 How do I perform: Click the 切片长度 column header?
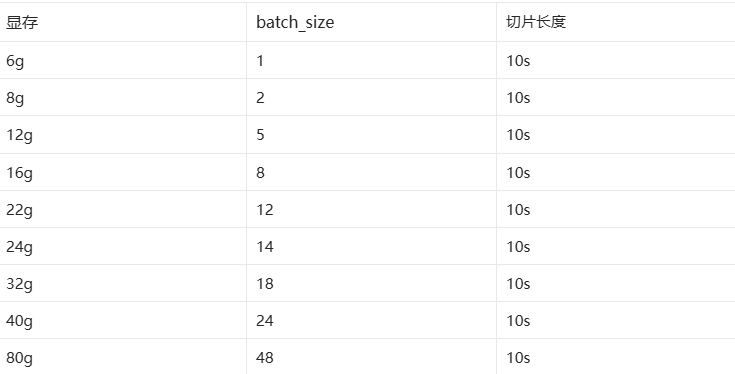[x=536, y=22]
